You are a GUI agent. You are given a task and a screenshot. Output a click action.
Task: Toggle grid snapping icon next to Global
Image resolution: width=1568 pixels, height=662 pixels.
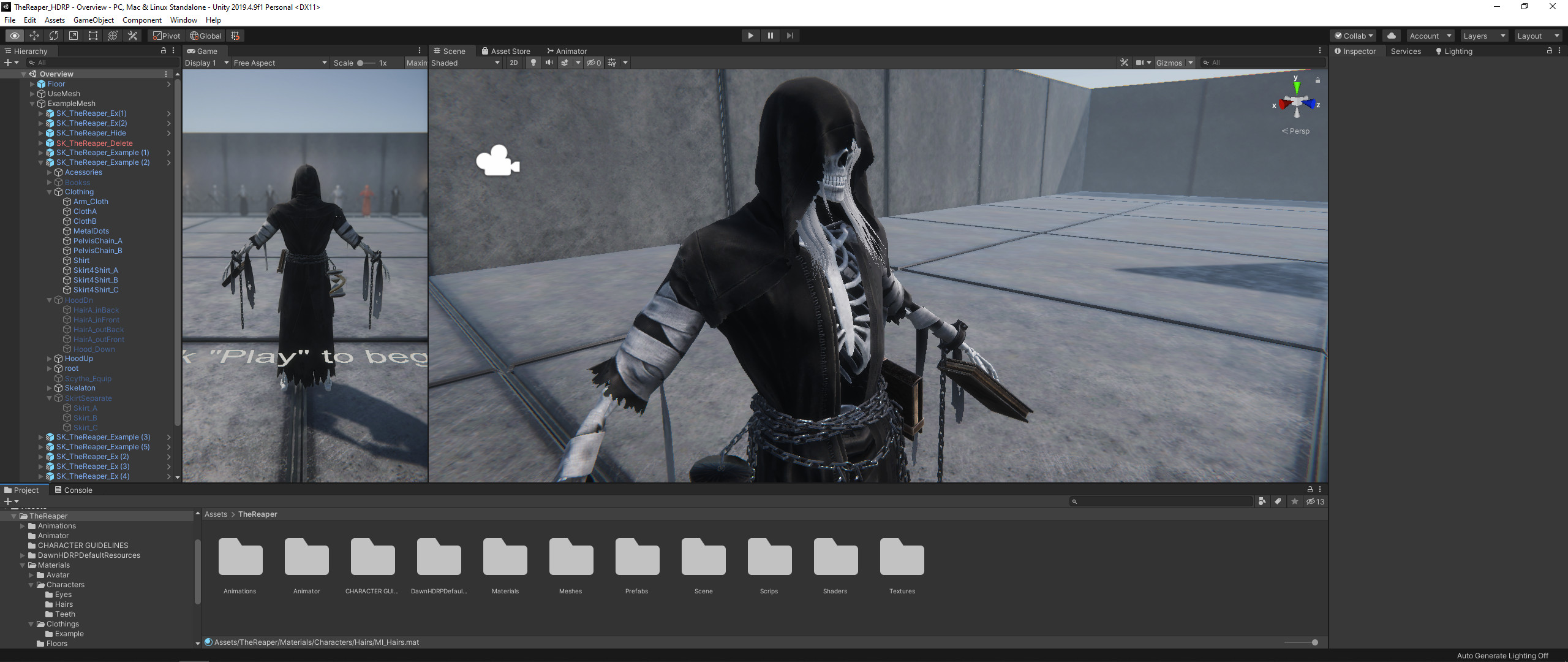(235, 36)
